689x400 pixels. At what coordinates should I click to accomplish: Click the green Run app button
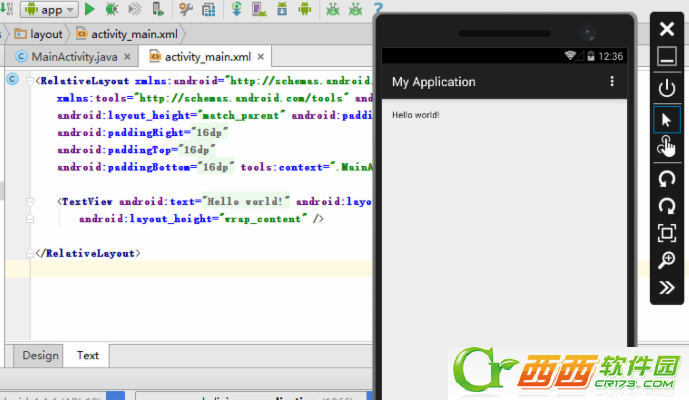(89, 9)
